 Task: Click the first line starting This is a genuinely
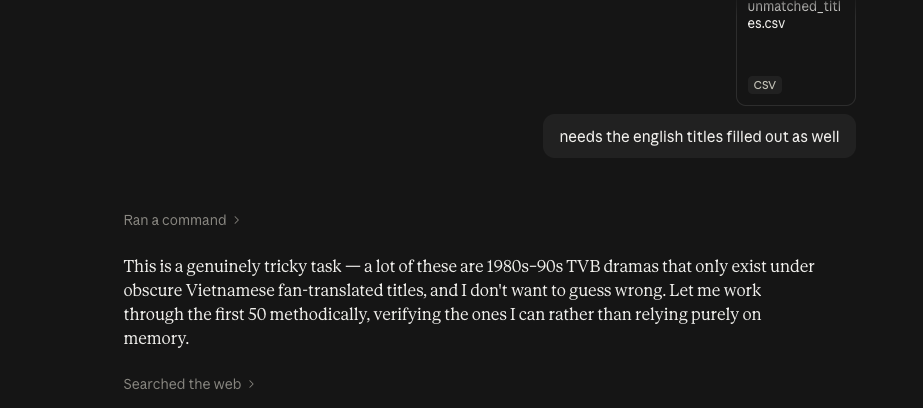point(469,267)
